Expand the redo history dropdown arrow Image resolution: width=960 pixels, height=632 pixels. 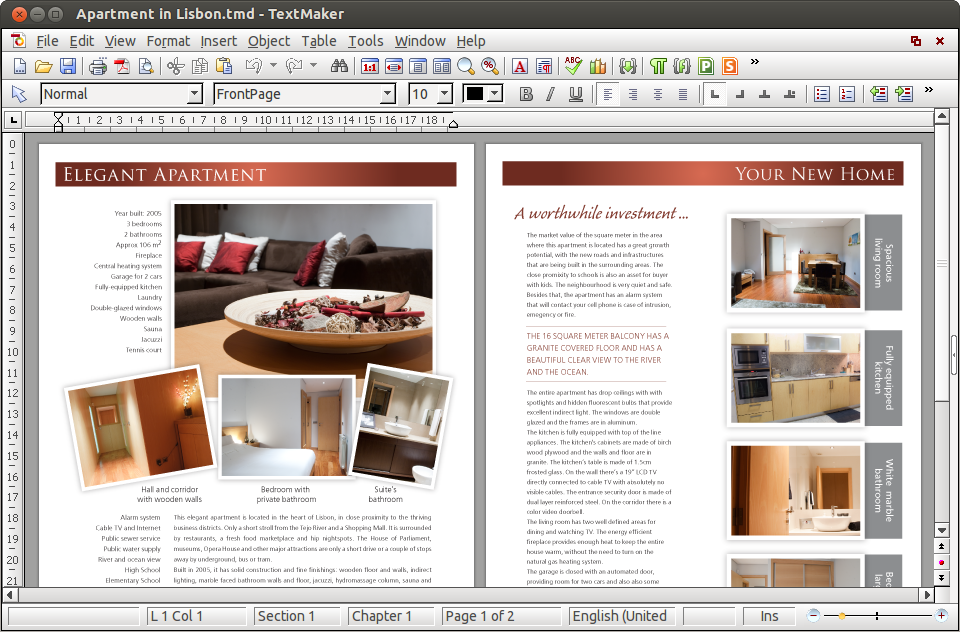pyautogui.click(x=313, y=65)
